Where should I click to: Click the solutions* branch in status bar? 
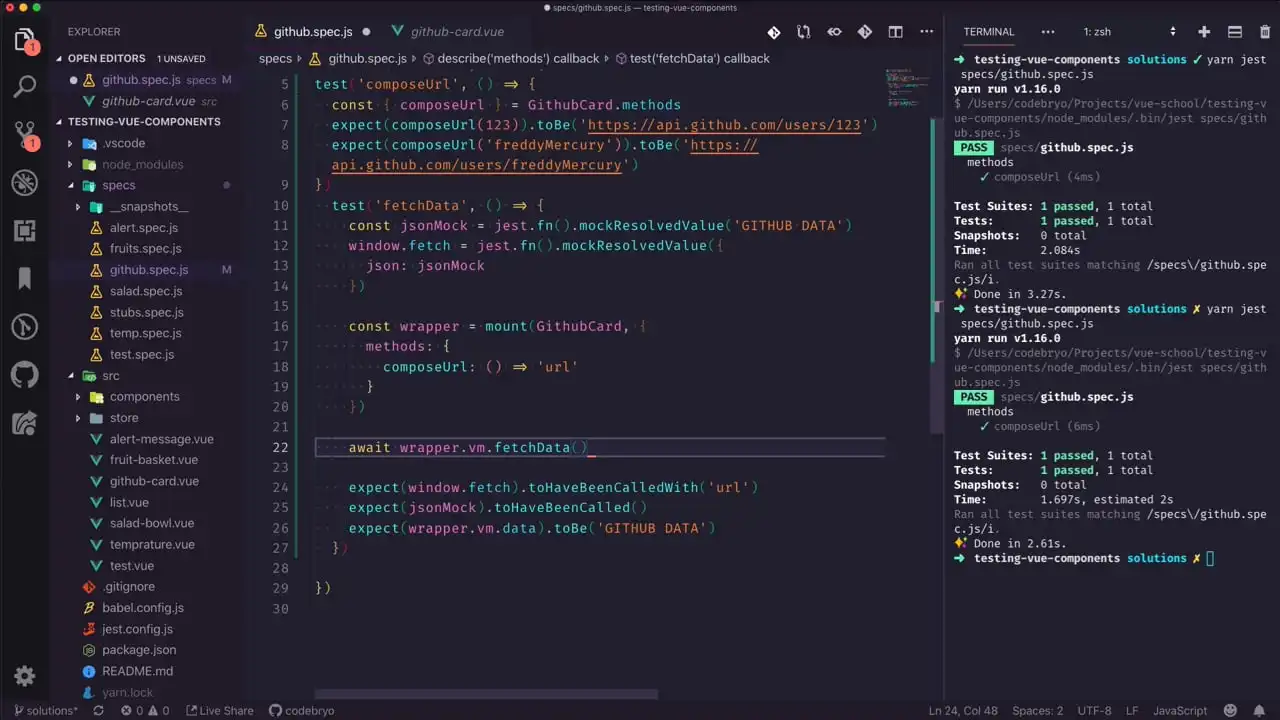click(46, 711)
